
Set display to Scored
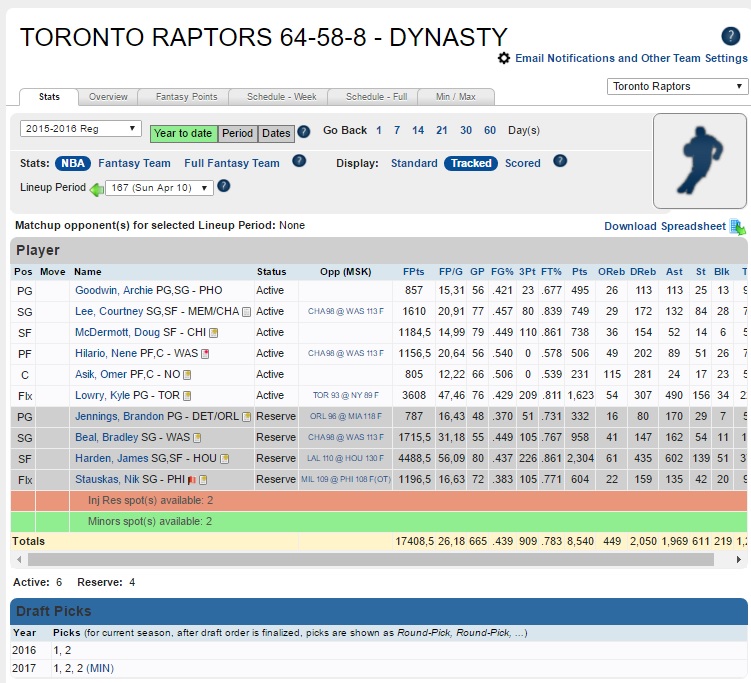pyautogui.click(x=523, y=163)
